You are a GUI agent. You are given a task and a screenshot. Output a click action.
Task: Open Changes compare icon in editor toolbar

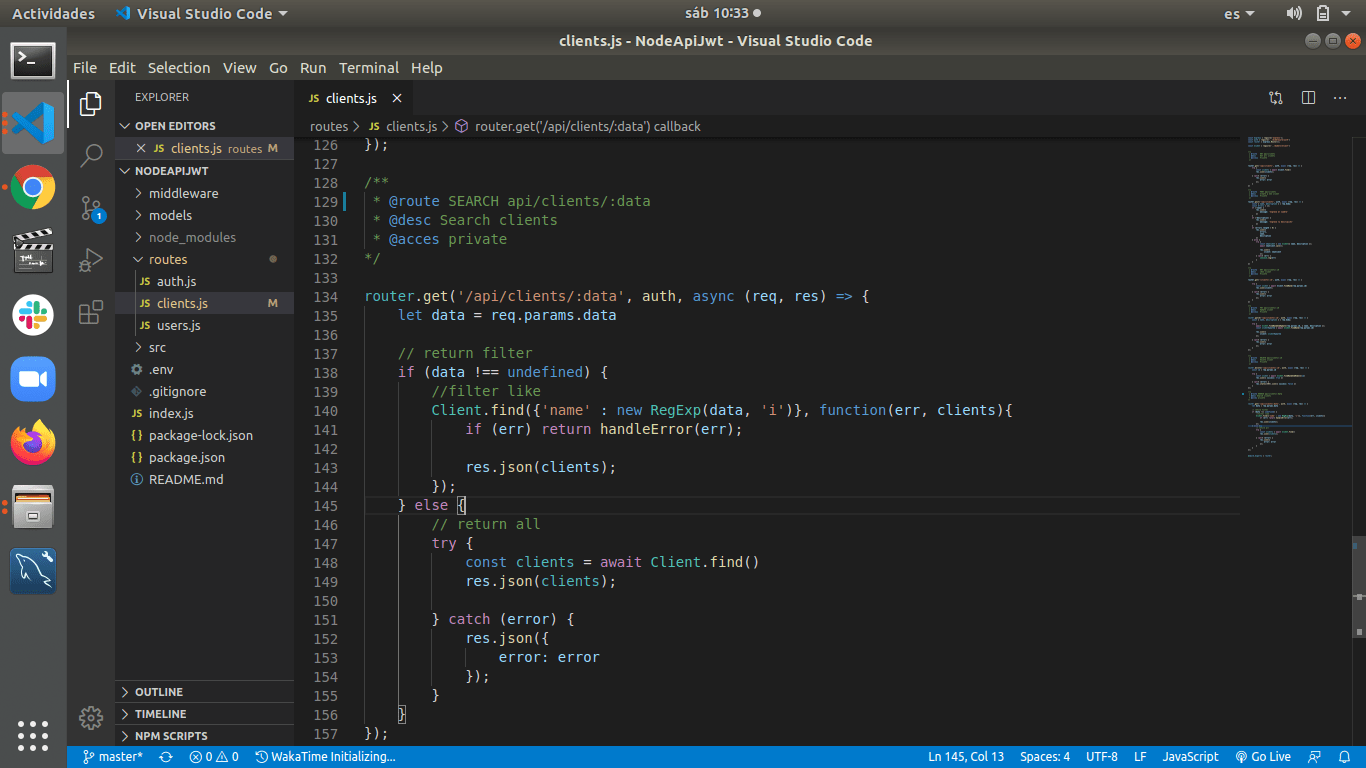(x=1276, y=98)
